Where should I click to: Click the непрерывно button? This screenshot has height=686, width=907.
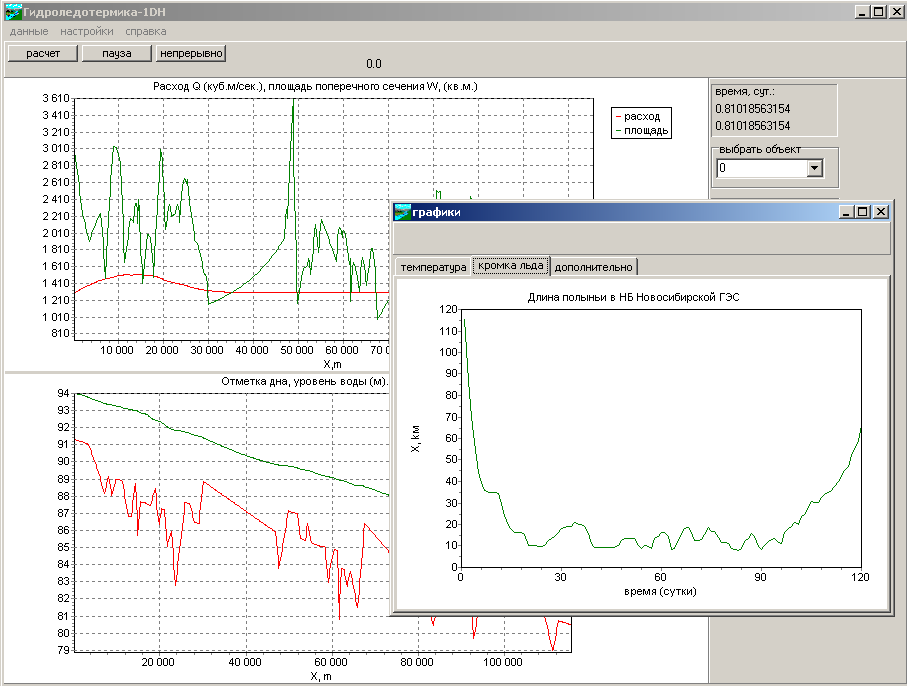pyautogui.click(x=191, y=54)
